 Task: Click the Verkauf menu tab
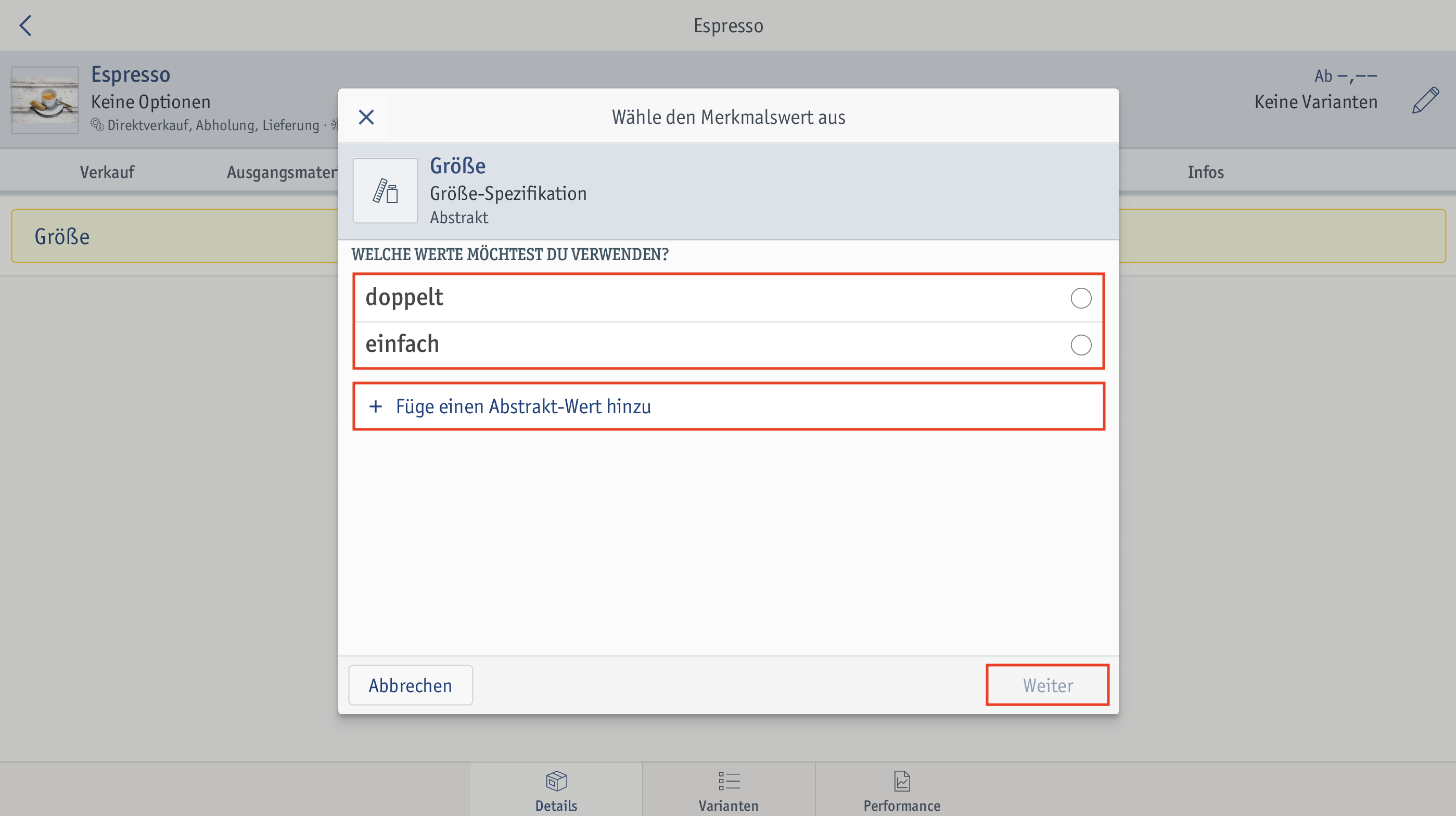coord(106,172)
